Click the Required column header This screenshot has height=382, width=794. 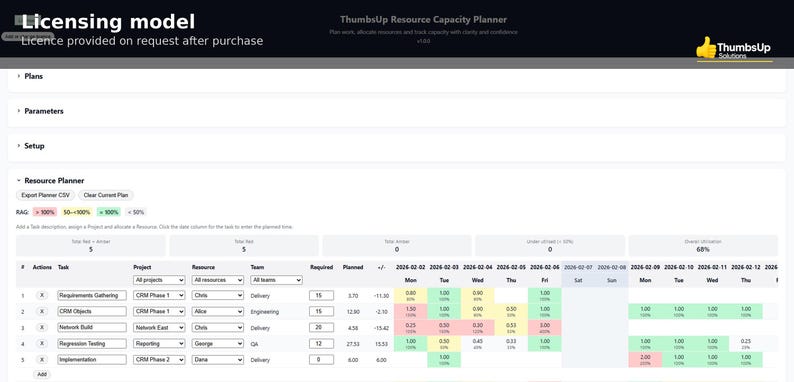[322, 268]
